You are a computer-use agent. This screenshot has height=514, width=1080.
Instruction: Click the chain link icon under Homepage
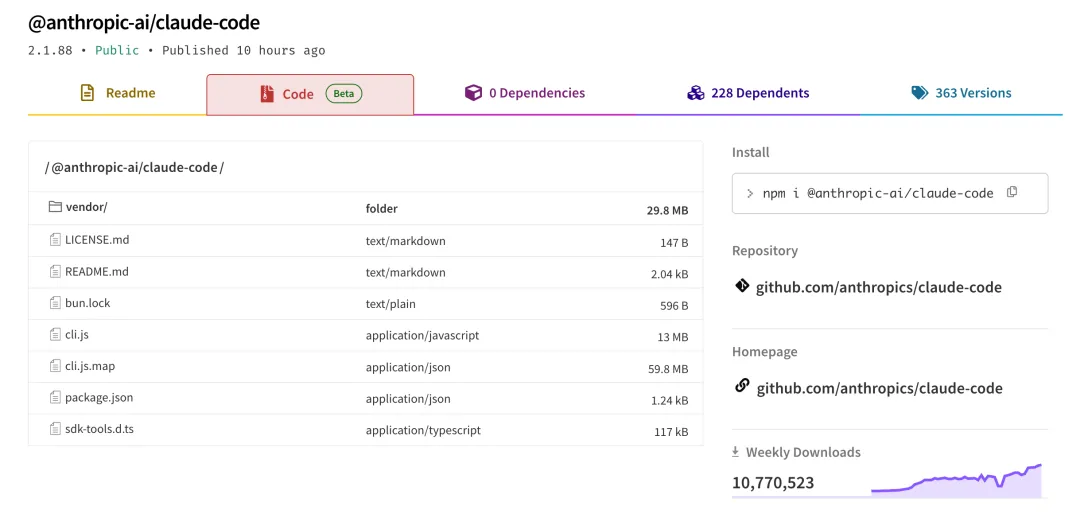[x=742, y=386]
